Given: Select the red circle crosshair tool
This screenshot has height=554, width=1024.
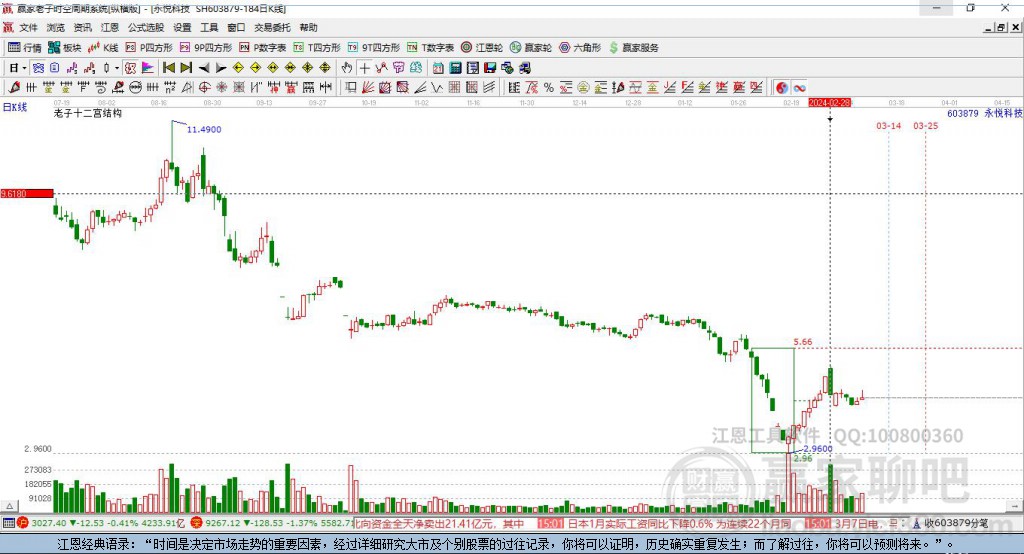Looking at the screenshot, I should coord(204,88).
